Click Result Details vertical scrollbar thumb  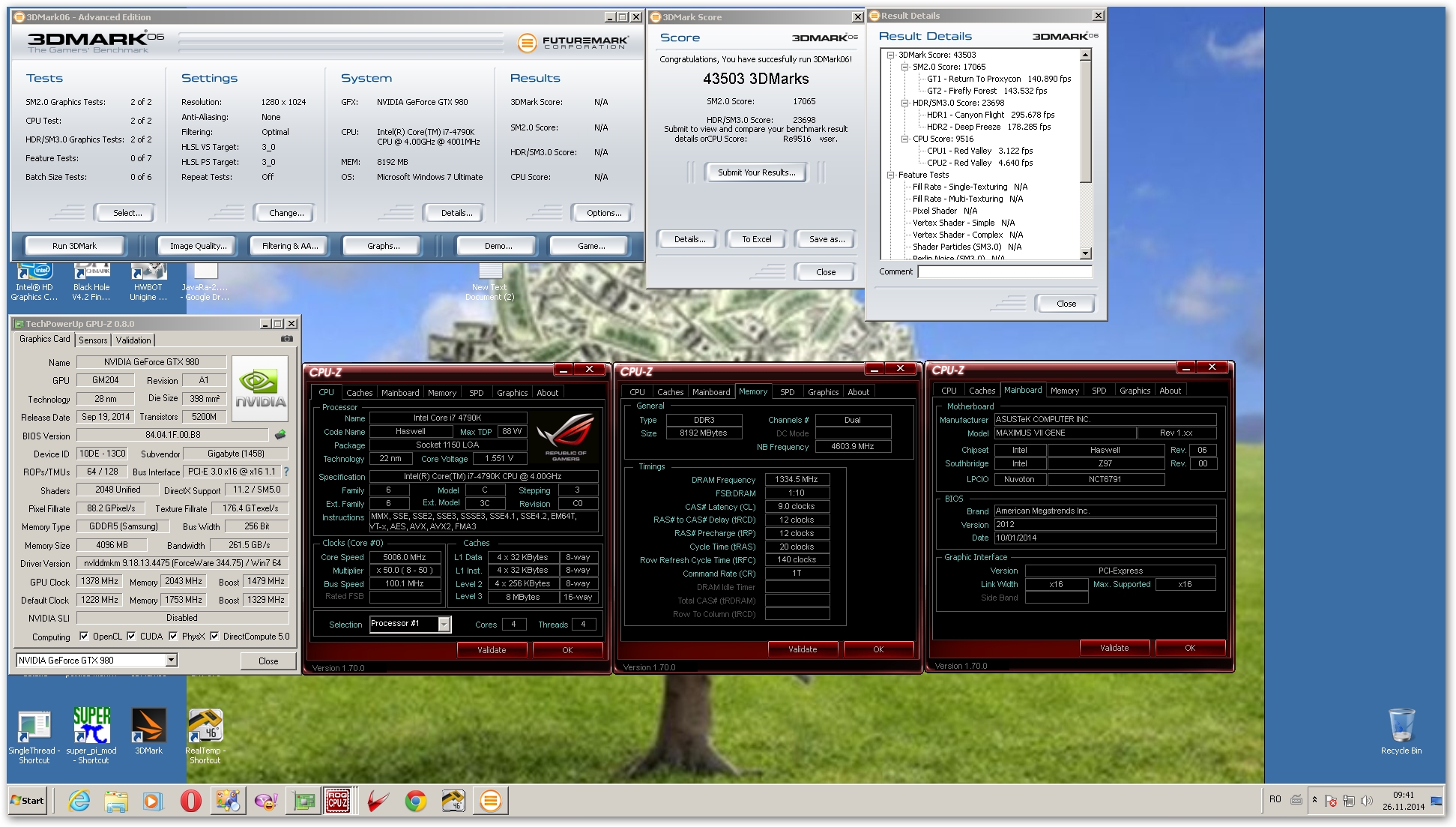point(1085,121)
